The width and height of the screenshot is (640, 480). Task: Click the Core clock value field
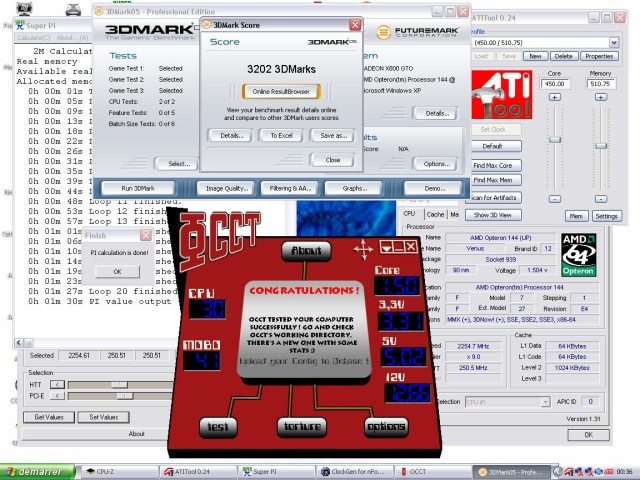click(555, 84)
